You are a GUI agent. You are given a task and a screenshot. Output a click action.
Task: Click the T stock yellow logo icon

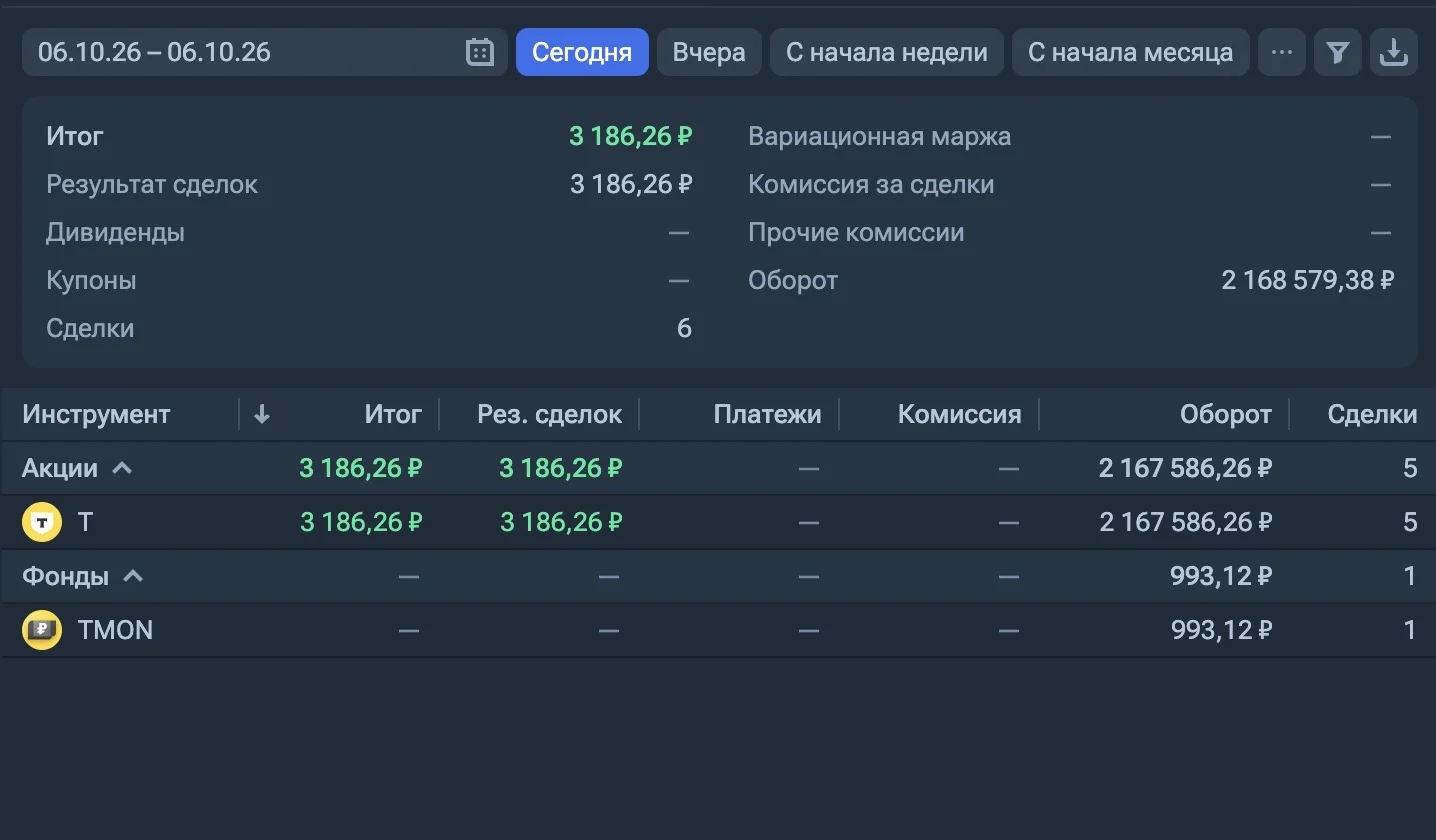point(42,522)
